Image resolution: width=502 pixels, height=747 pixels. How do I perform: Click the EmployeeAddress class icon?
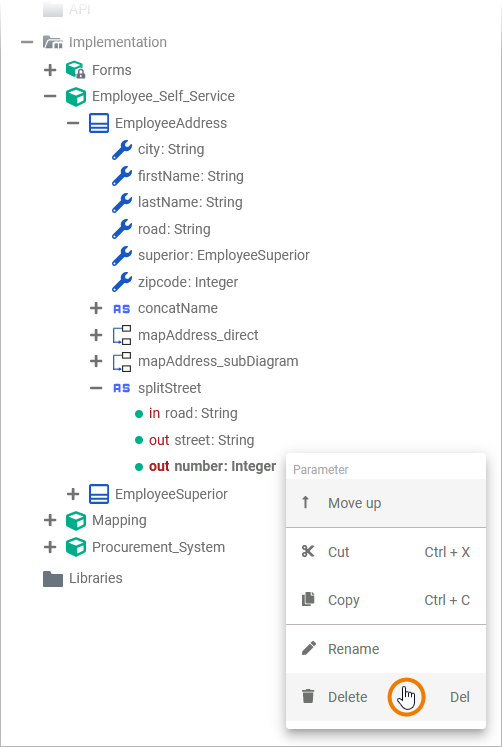click(99, 123)
